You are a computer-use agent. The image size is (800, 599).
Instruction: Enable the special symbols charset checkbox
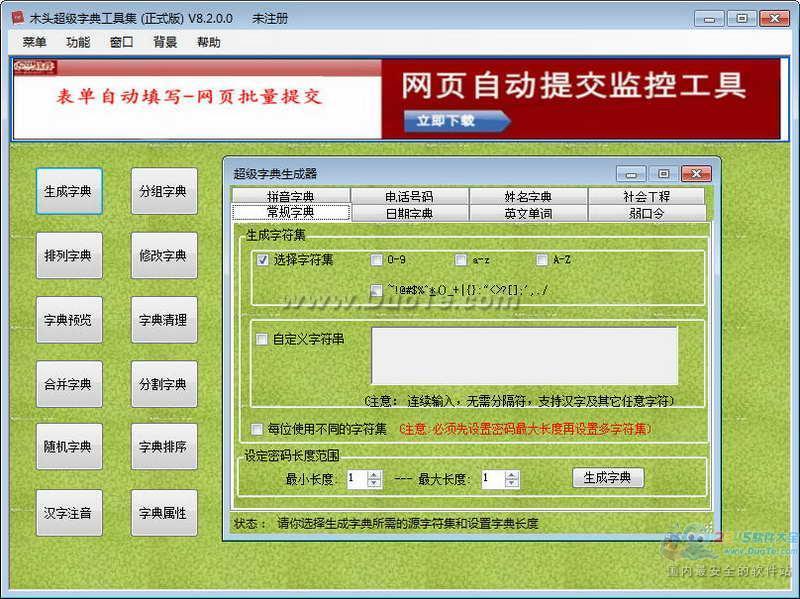coord(376,290)
